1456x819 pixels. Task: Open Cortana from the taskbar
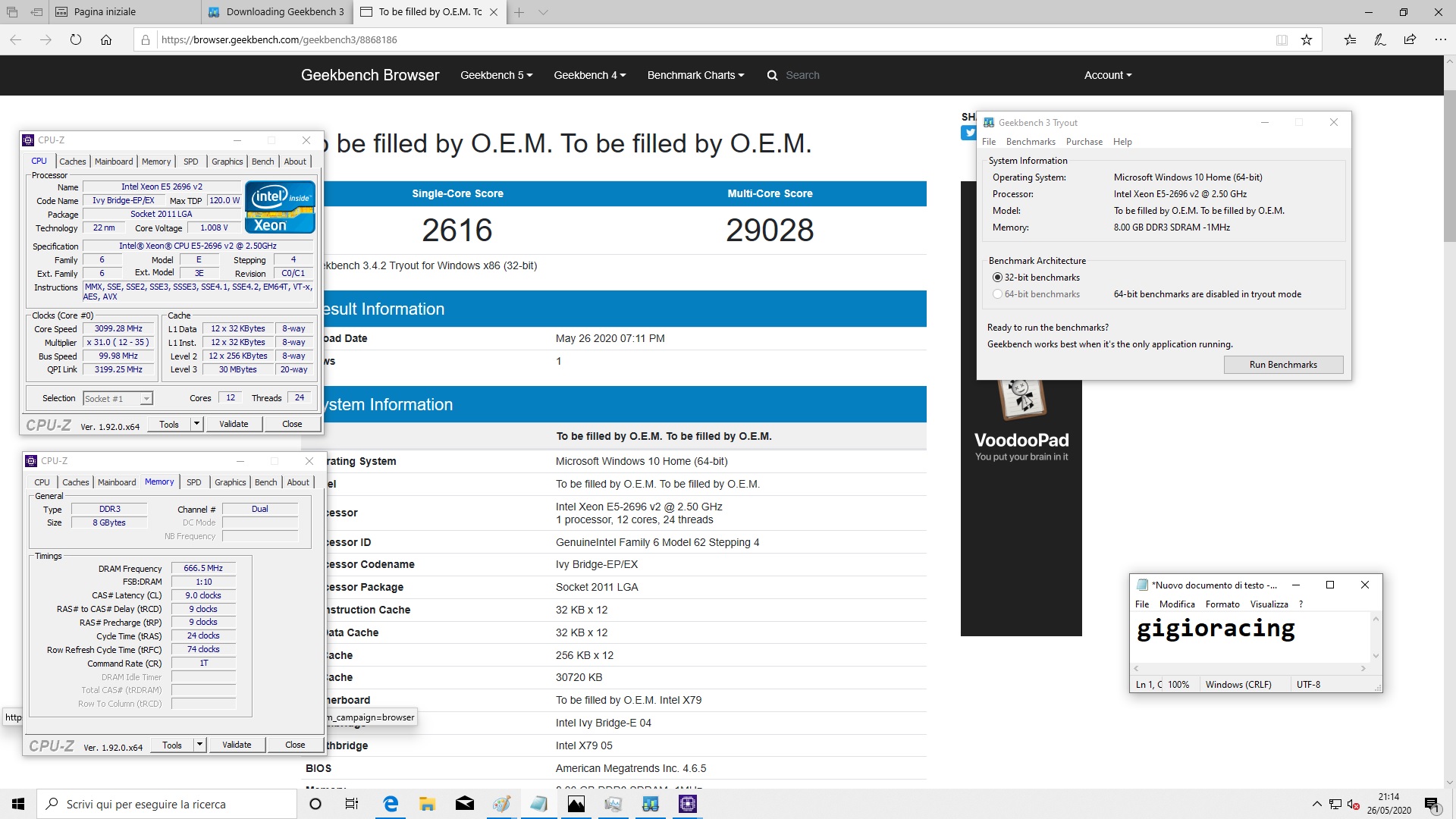[315, 804]
